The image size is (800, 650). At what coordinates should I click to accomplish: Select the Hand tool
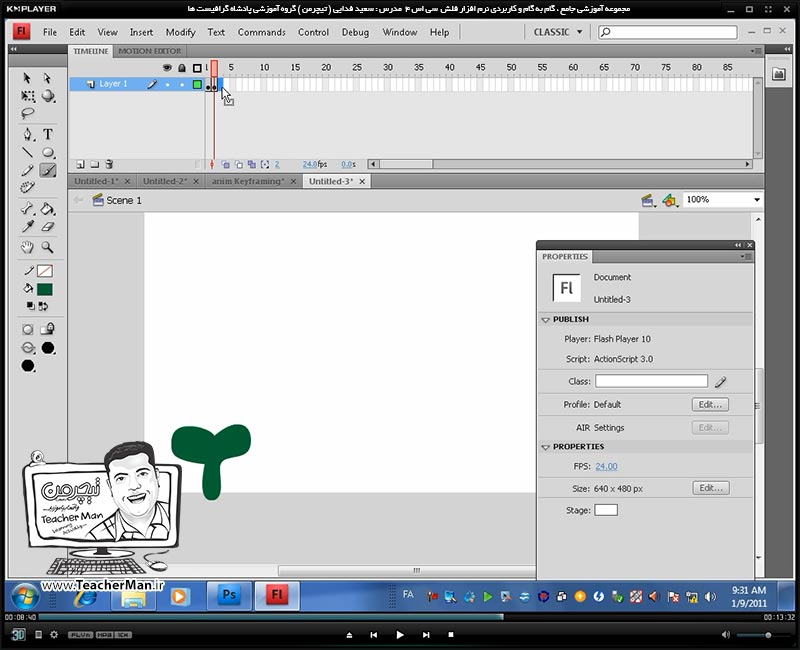pos(28,247)
